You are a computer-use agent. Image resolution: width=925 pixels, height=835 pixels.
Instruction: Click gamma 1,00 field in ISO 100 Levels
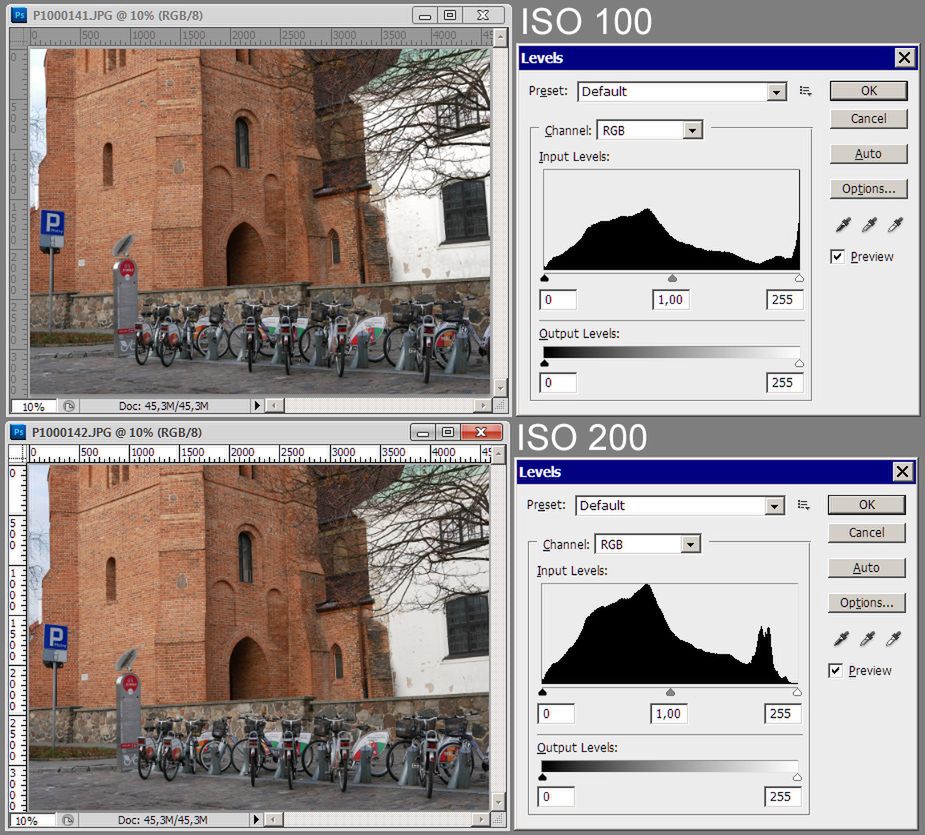pyautogui.click(x=671, y=300)
